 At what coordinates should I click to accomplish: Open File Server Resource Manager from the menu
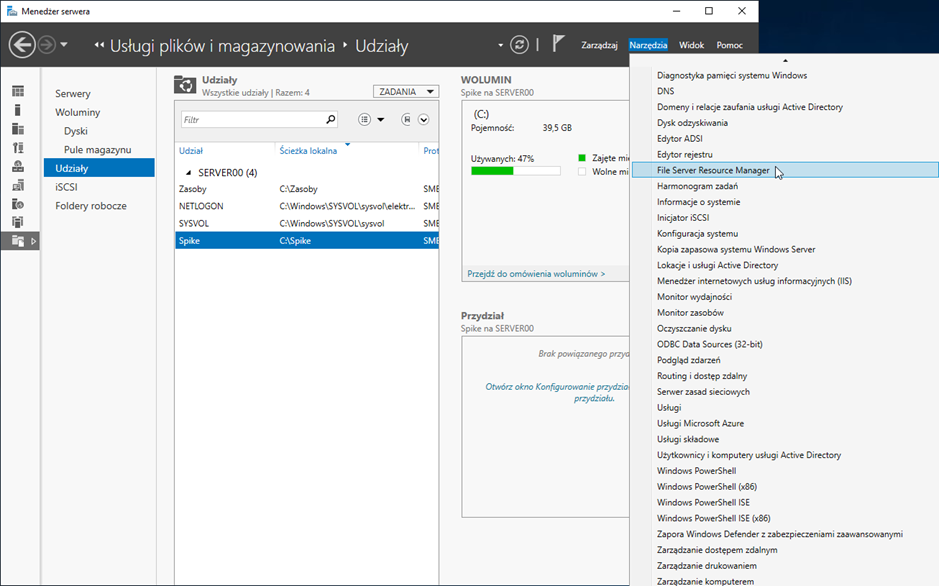[713, 170]
